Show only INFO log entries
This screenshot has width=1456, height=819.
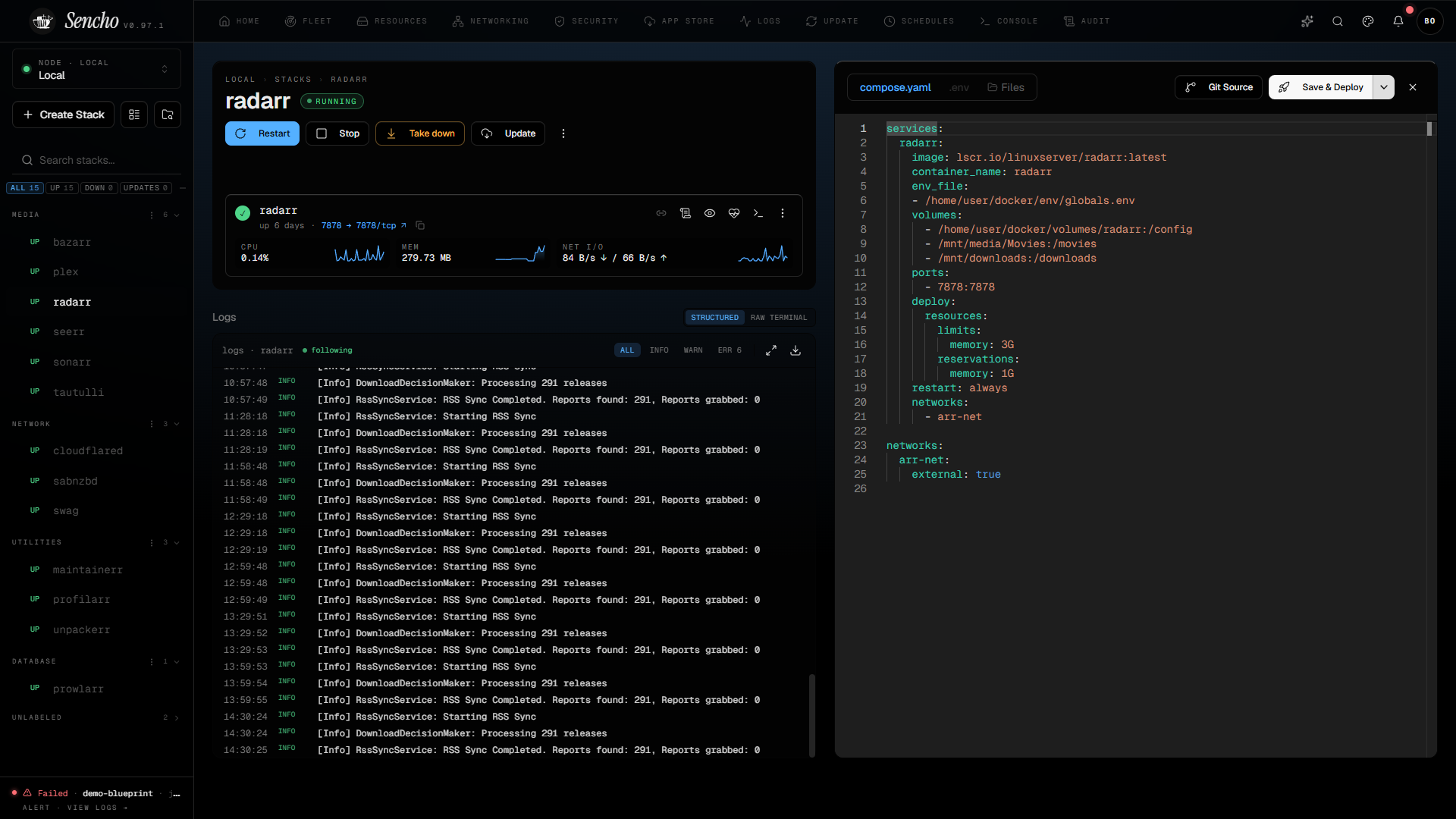[x=659, y=350]
